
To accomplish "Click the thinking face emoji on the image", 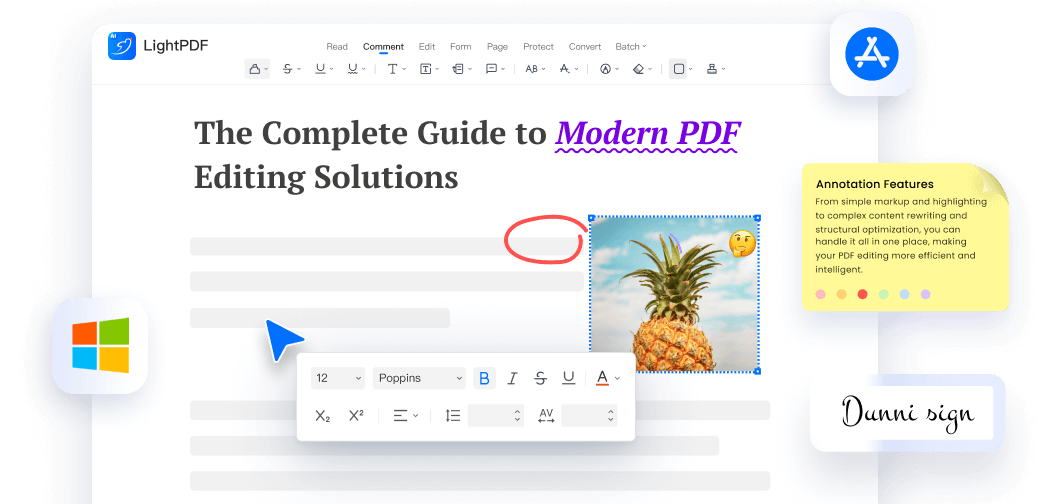I will tap(742, 244).
